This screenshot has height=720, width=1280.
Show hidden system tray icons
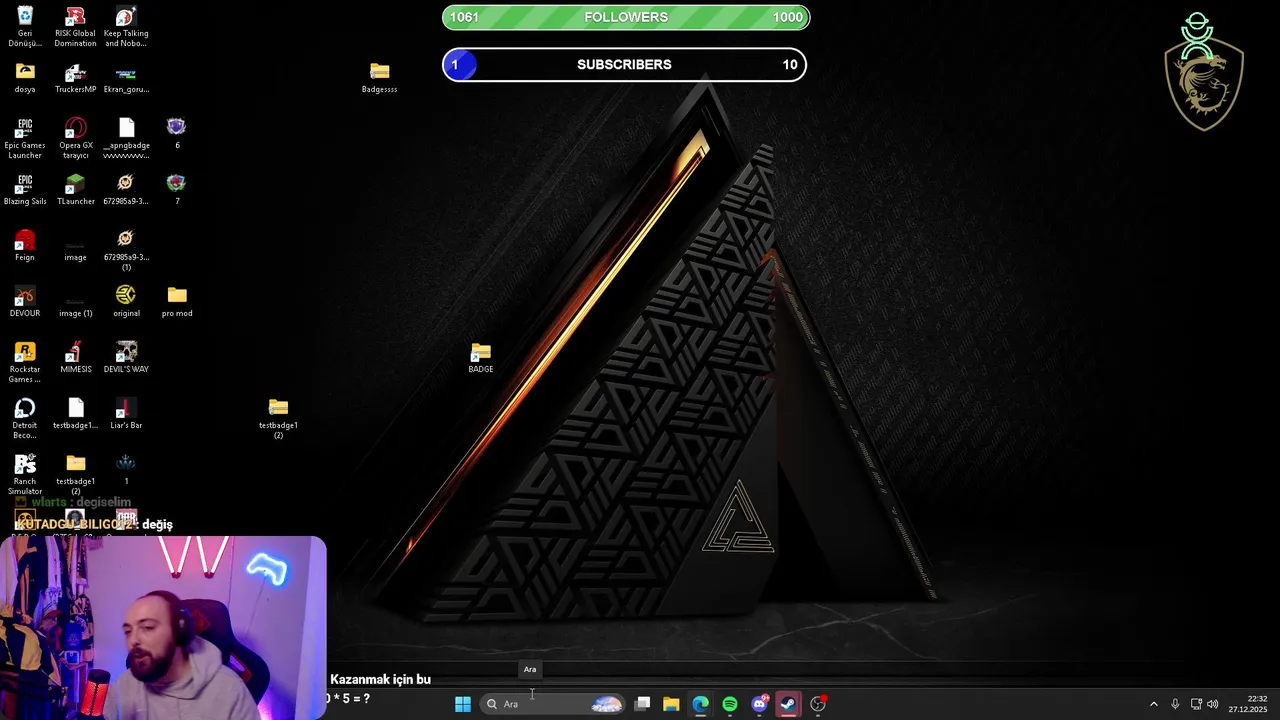(x=1153, y=704)
